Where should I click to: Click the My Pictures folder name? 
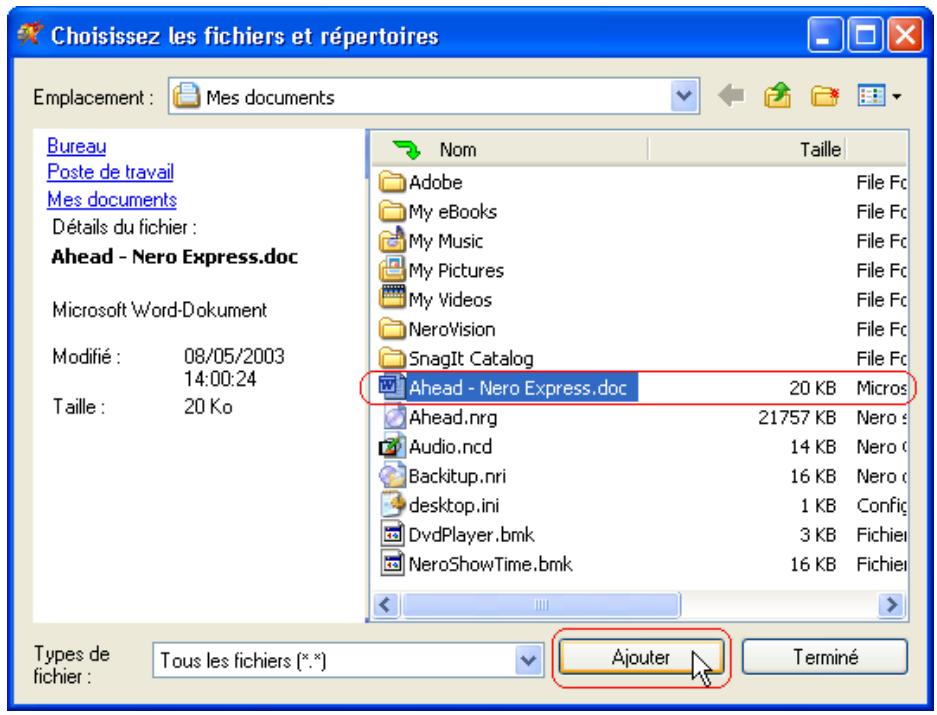tap(456, 270)
